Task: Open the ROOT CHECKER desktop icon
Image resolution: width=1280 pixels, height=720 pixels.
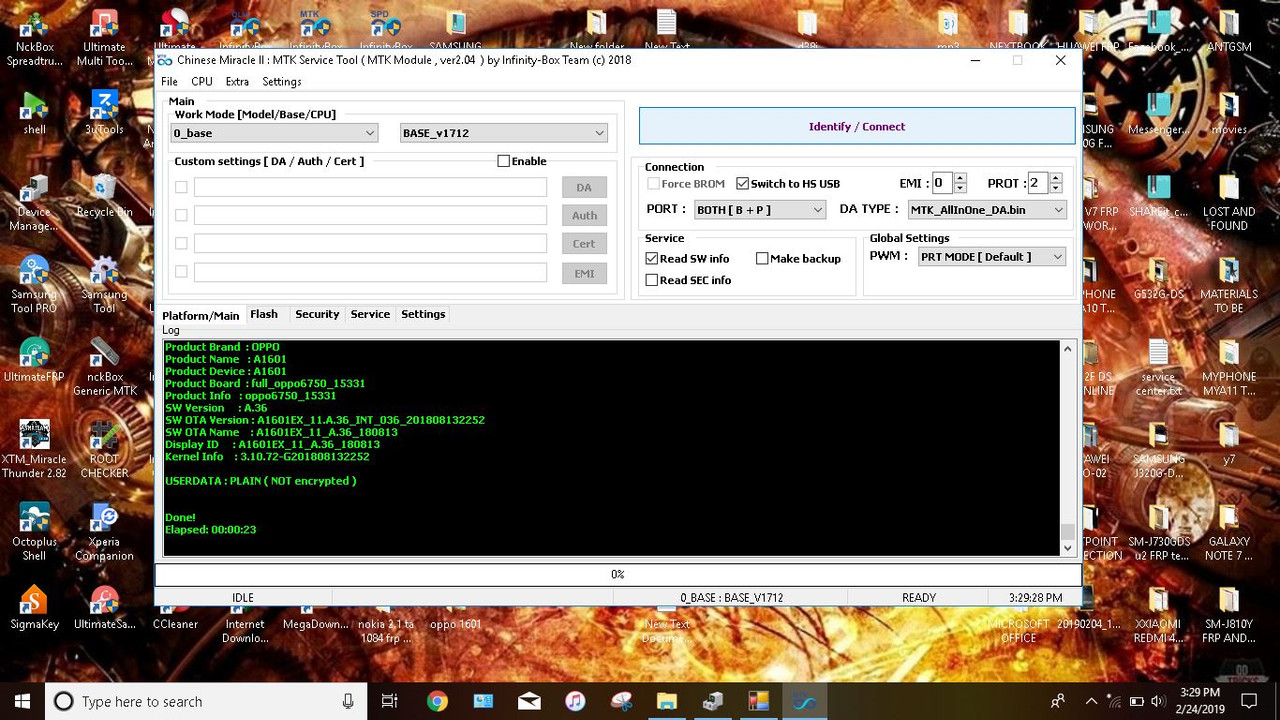Action: [x=104, y=450]
